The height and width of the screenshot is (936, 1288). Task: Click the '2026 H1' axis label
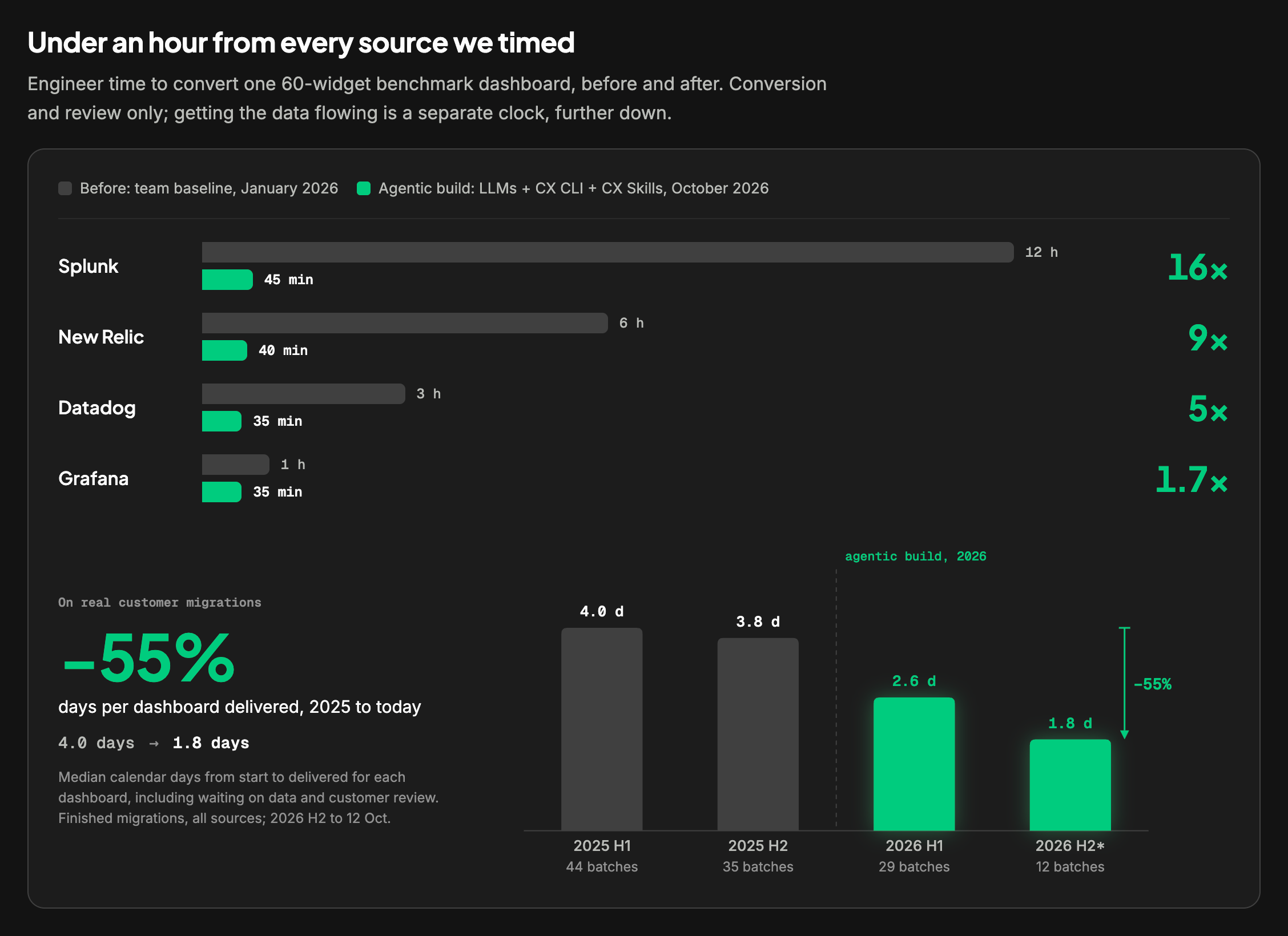click(914, 845)
